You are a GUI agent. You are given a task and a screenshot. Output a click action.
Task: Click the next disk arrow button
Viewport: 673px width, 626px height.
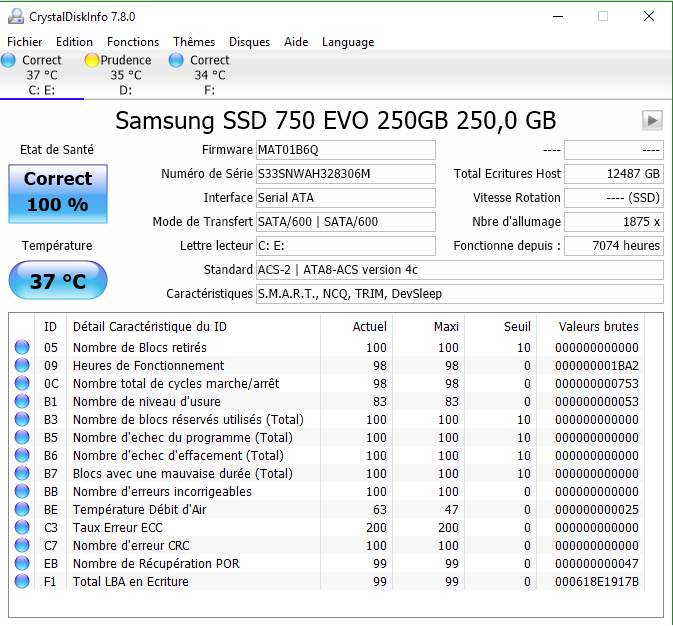[x=652, y=121]
